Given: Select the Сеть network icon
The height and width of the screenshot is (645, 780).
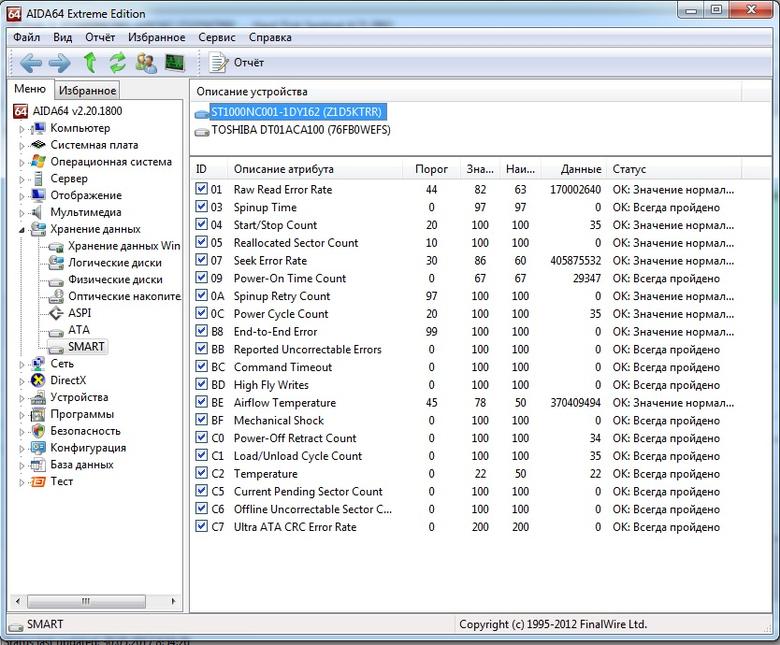Looking at the screenshot, I should click(38, 364).
